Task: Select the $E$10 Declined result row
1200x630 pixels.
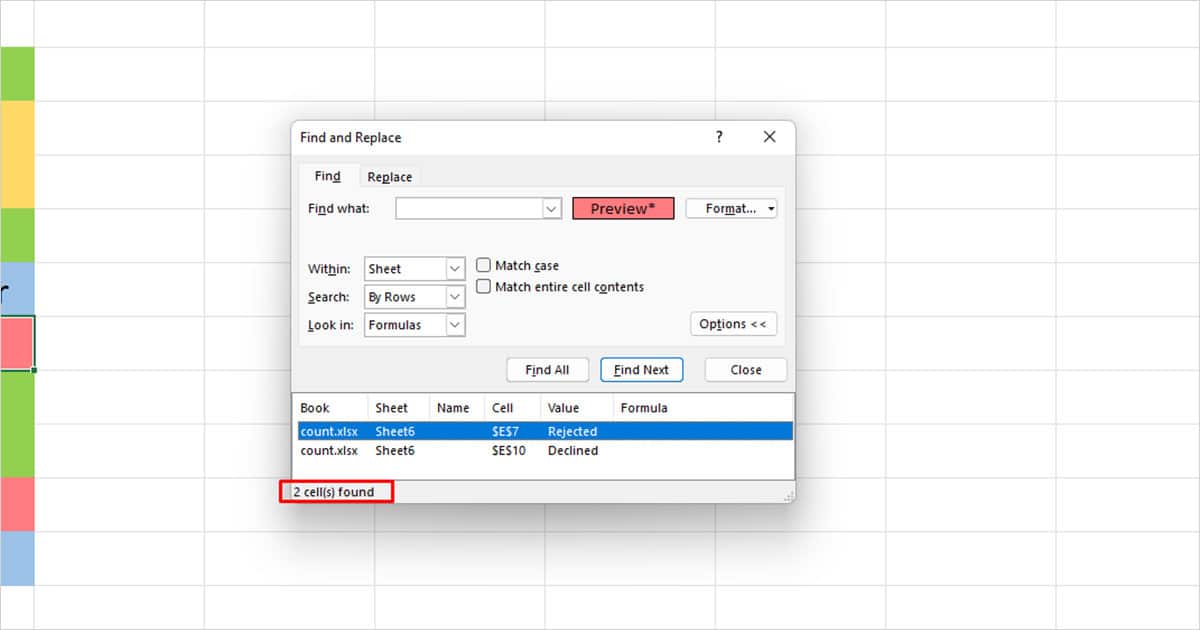Action: tap(500, 450)
